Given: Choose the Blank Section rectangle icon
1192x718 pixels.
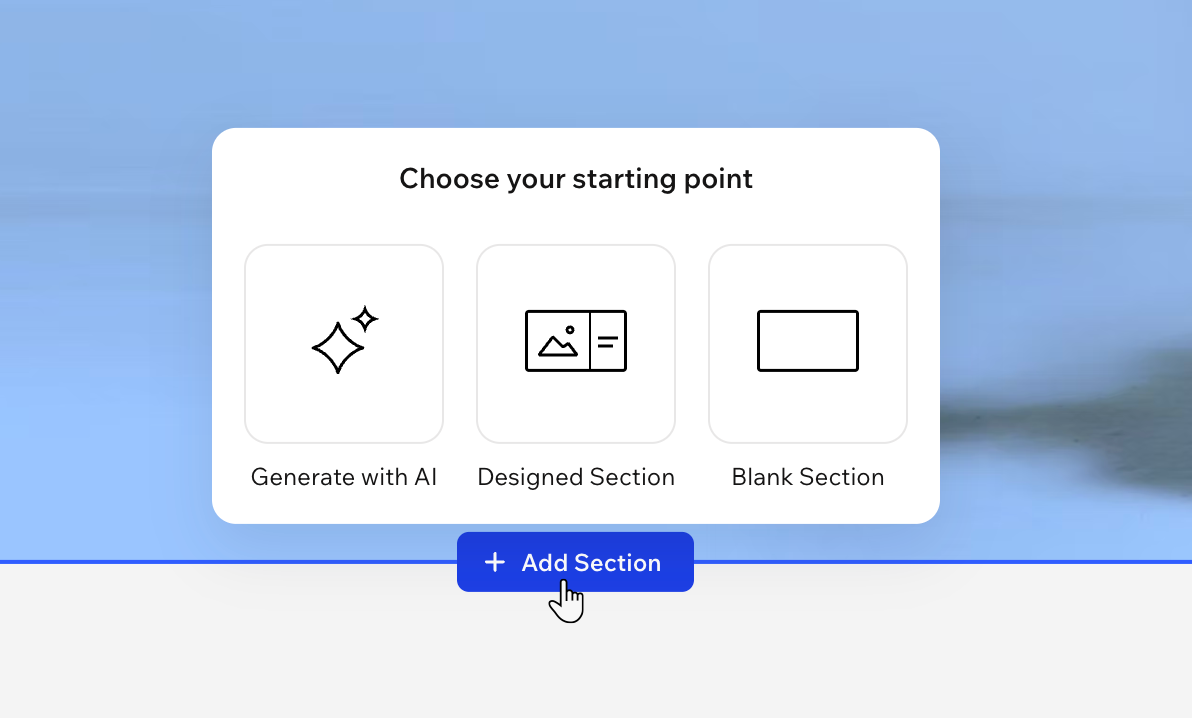Looking at the screenshot, I should (x=807, y=340).
